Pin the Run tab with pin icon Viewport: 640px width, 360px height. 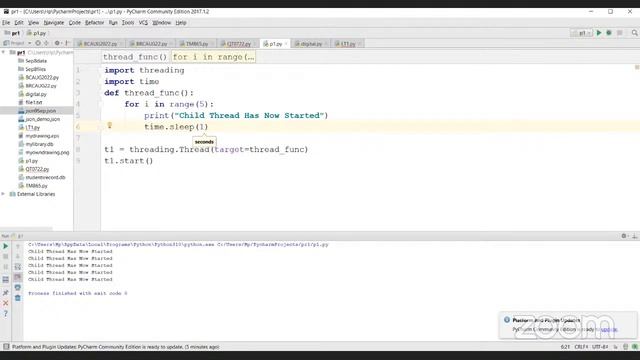(x=6, y=293)
